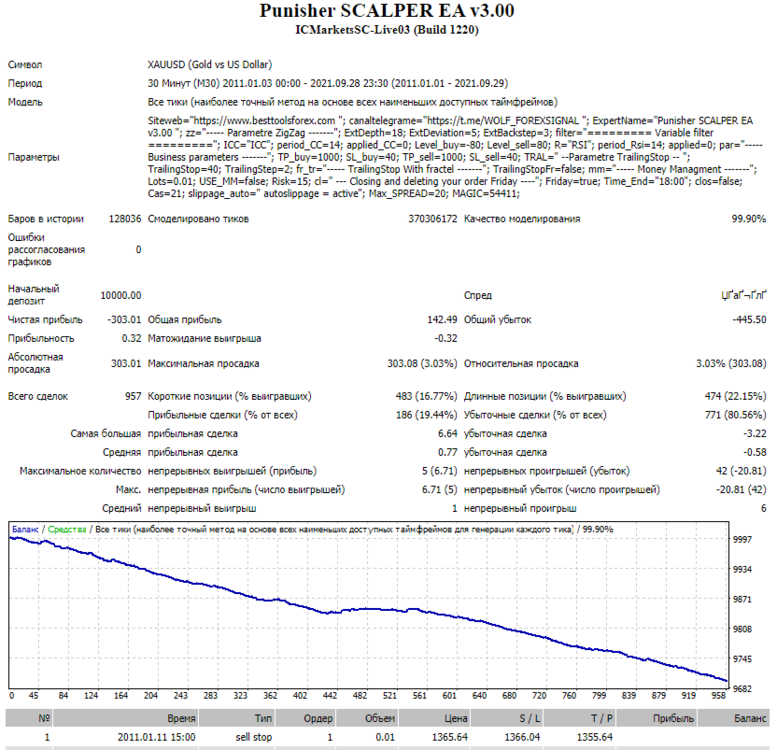This screenshot has width=777, height=750.
Task: Click the T / P column header
Action: point(580,718)
